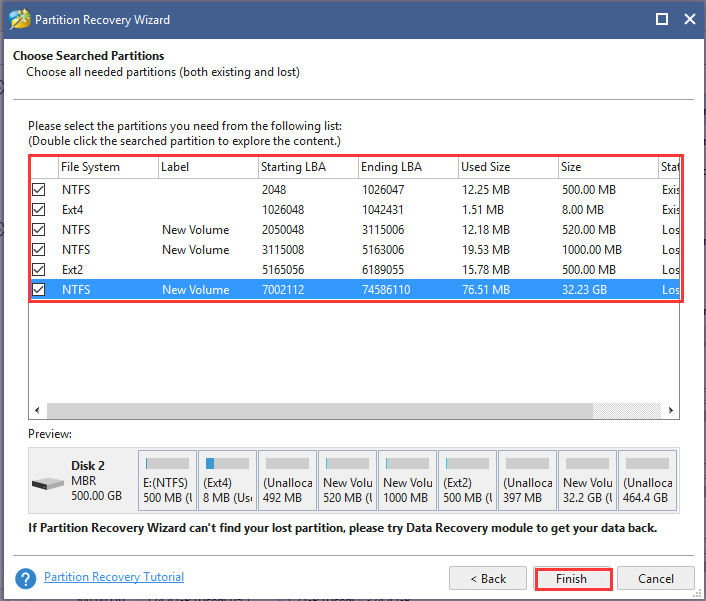Sort by Label column header
This screenshot has width=706, height=601.
coord(208,167)
